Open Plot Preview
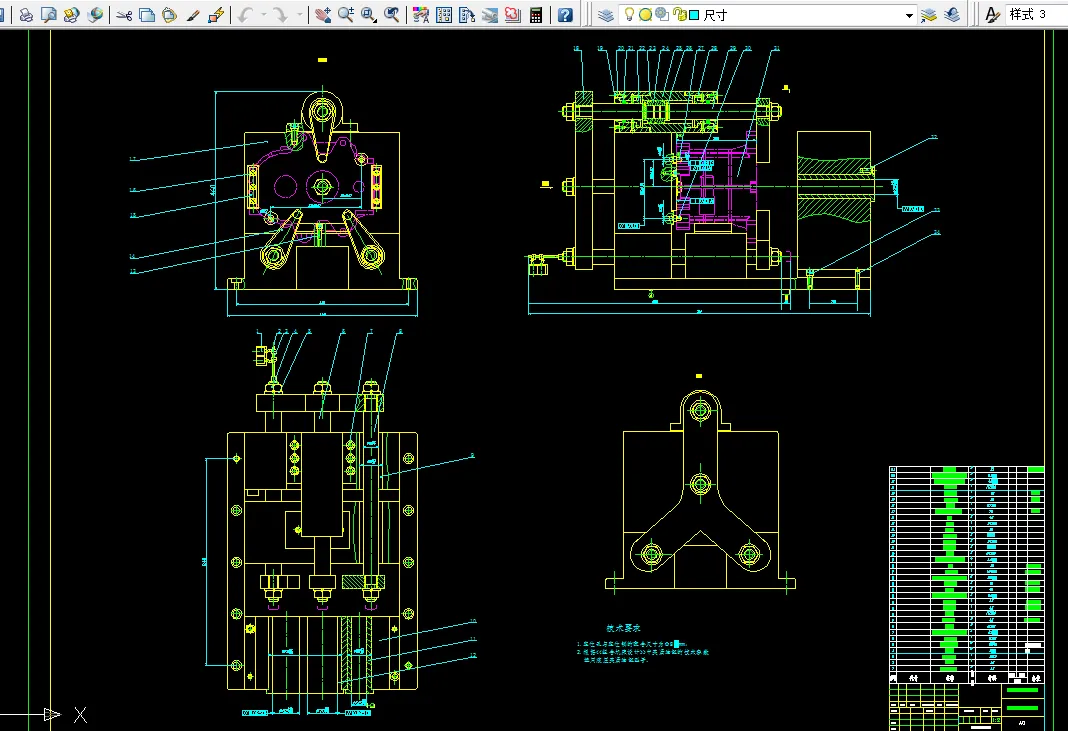Viewport: 1068px width, 731px height. click(48, 14)
